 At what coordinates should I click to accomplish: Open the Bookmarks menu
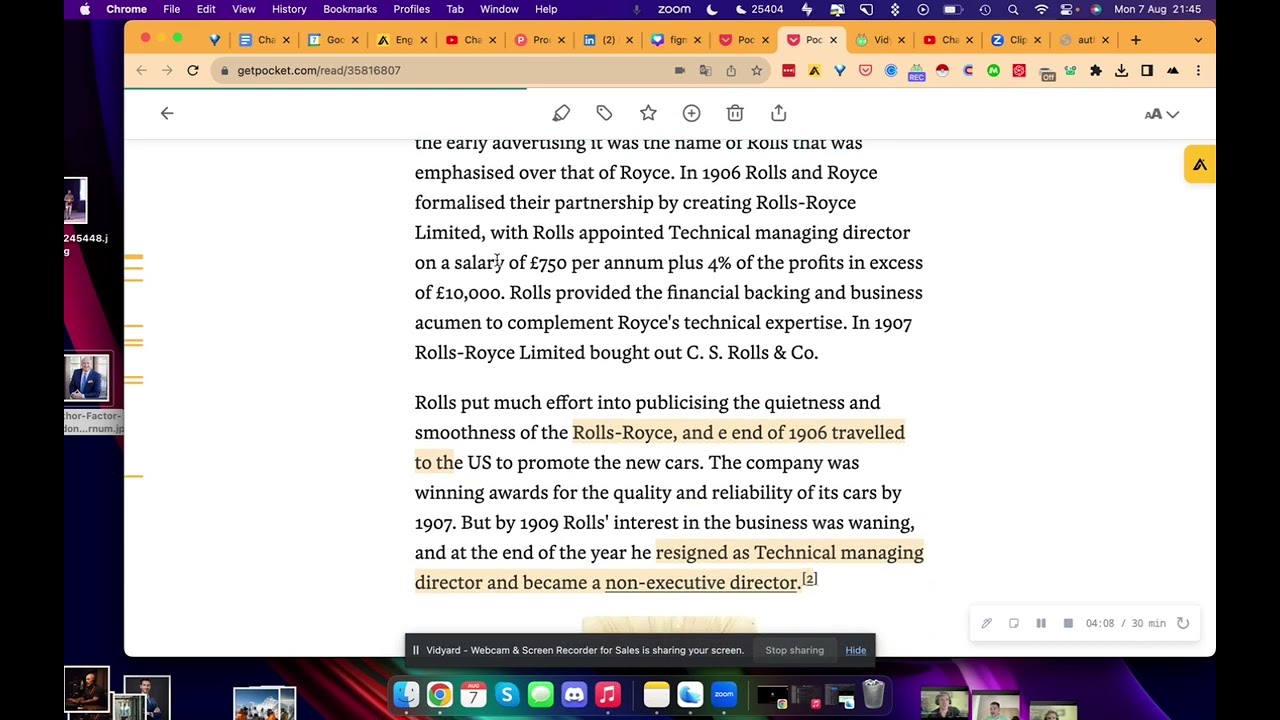click(x=350, y=9)
